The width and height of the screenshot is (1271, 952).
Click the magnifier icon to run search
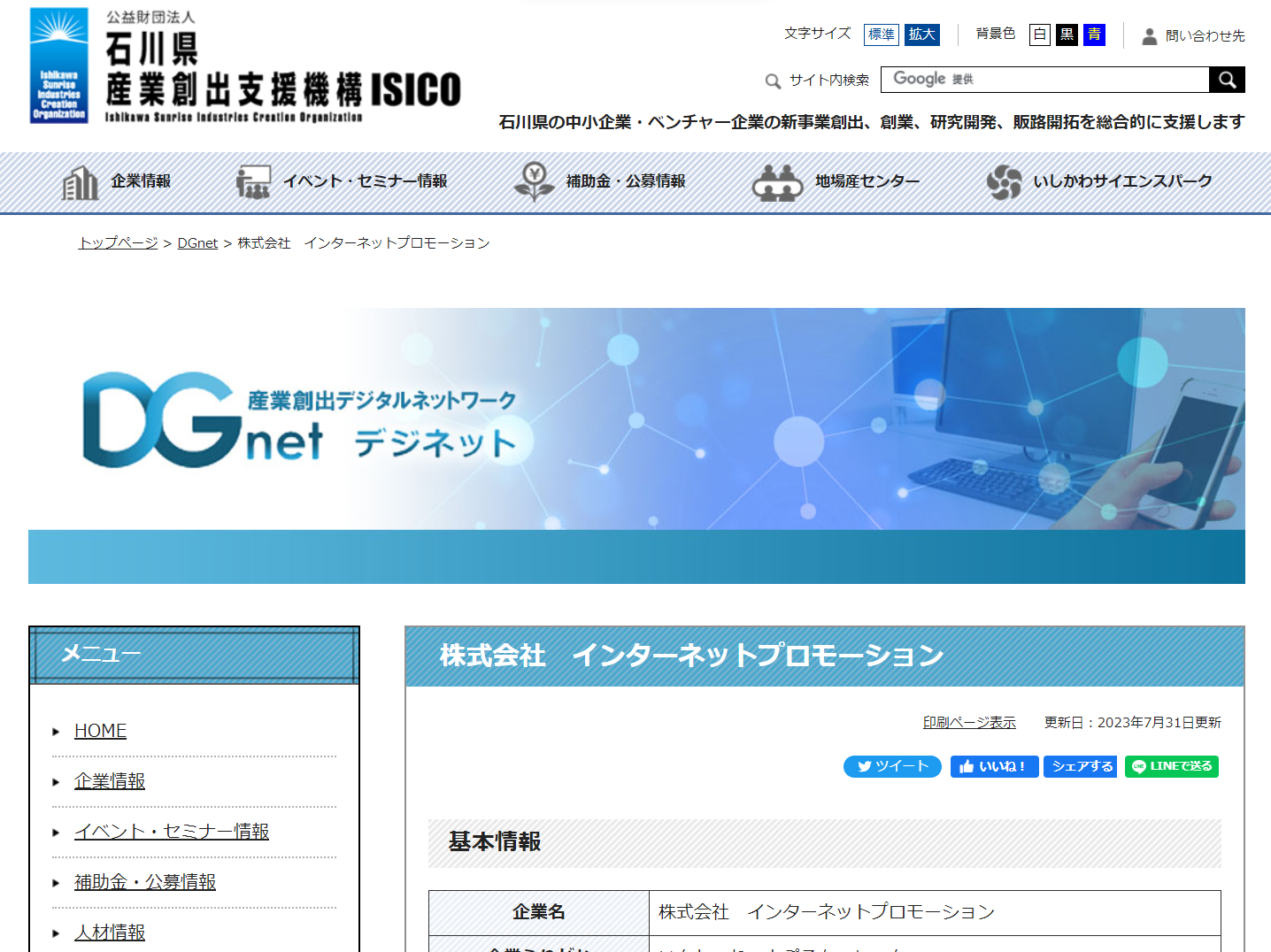pyautogui.click(x=1227, y=79)
